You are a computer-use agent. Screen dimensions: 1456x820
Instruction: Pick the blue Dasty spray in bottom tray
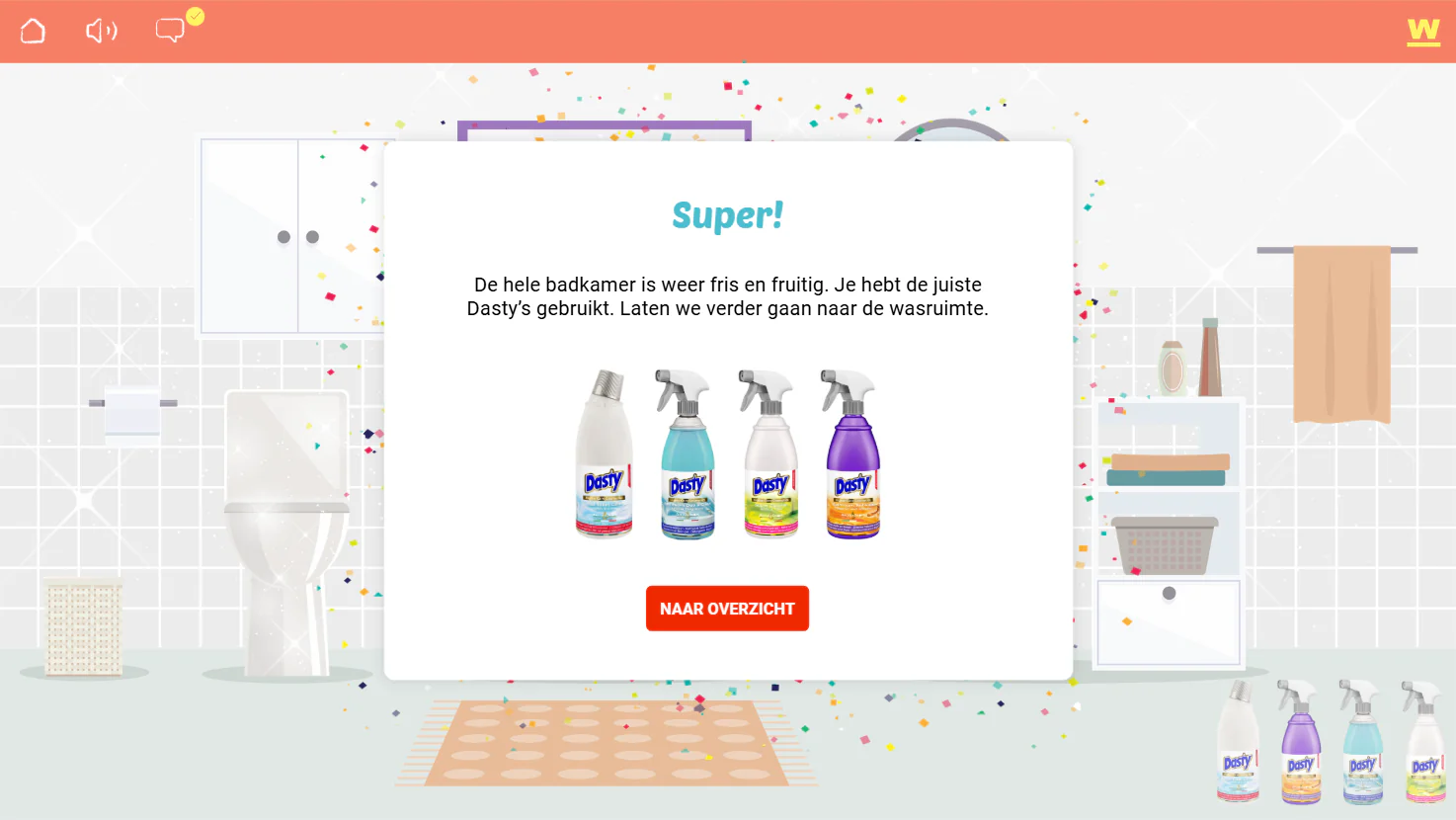[1361, 741]
